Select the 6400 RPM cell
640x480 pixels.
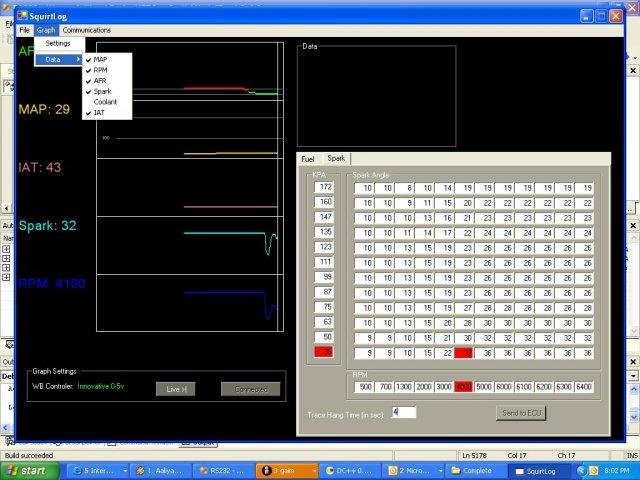(584, 387)
